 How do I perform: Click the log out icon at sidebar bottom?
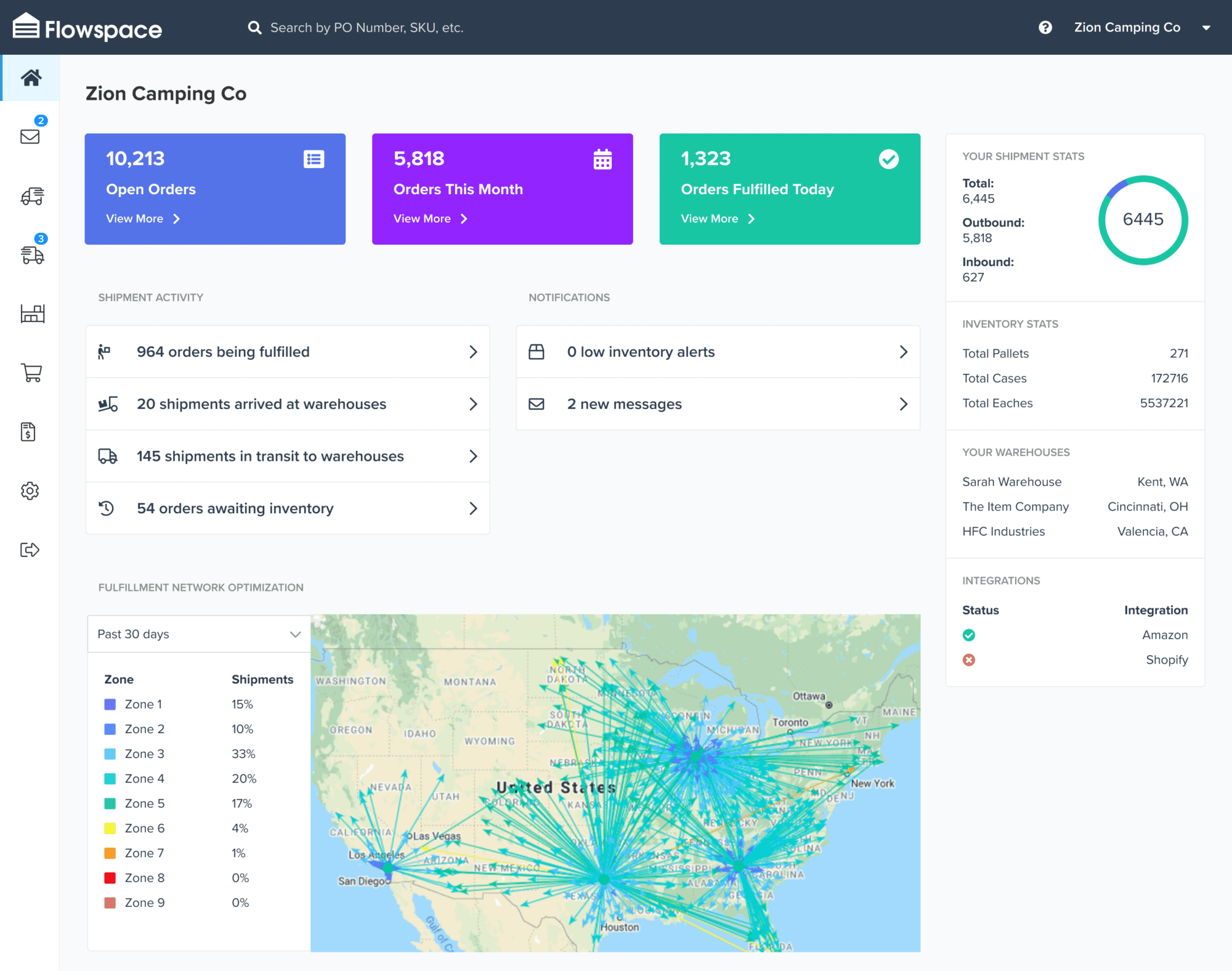(x=30, y=550)
